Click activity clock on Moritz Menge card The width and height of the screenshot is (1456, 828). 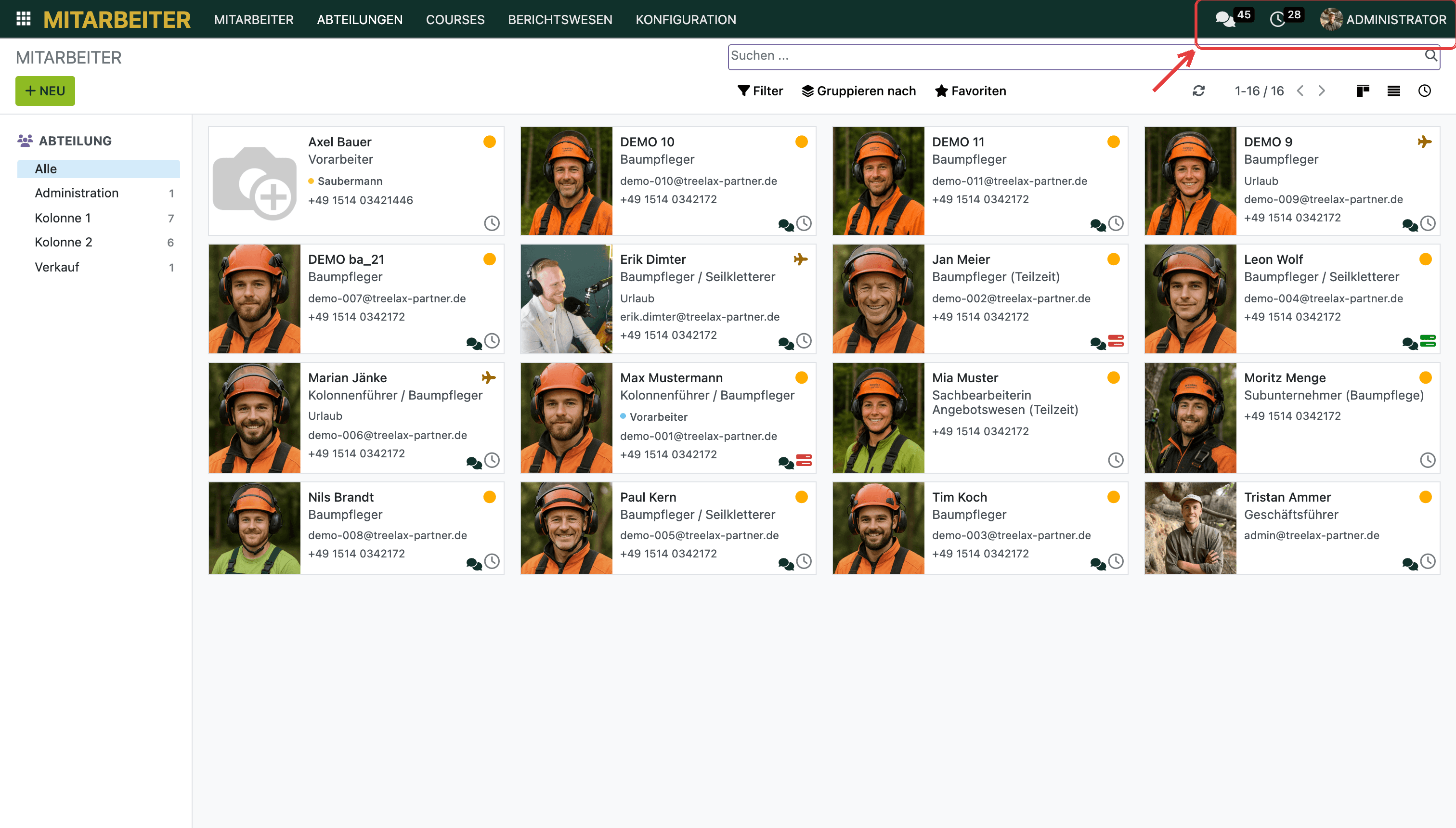click(x=1428, y=460)
